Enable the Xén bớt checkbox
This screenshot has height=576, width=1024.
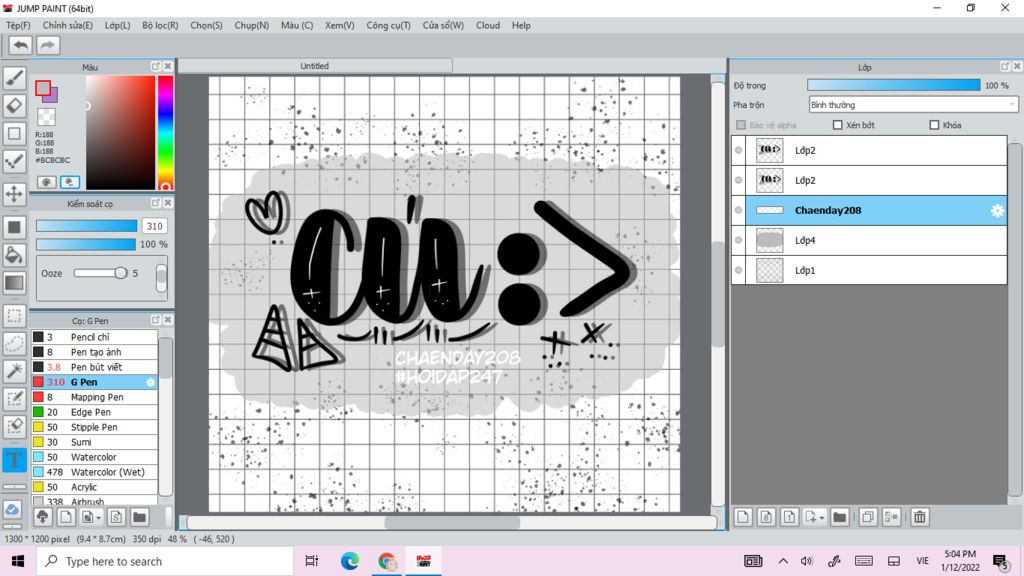[x=837, y=125]
